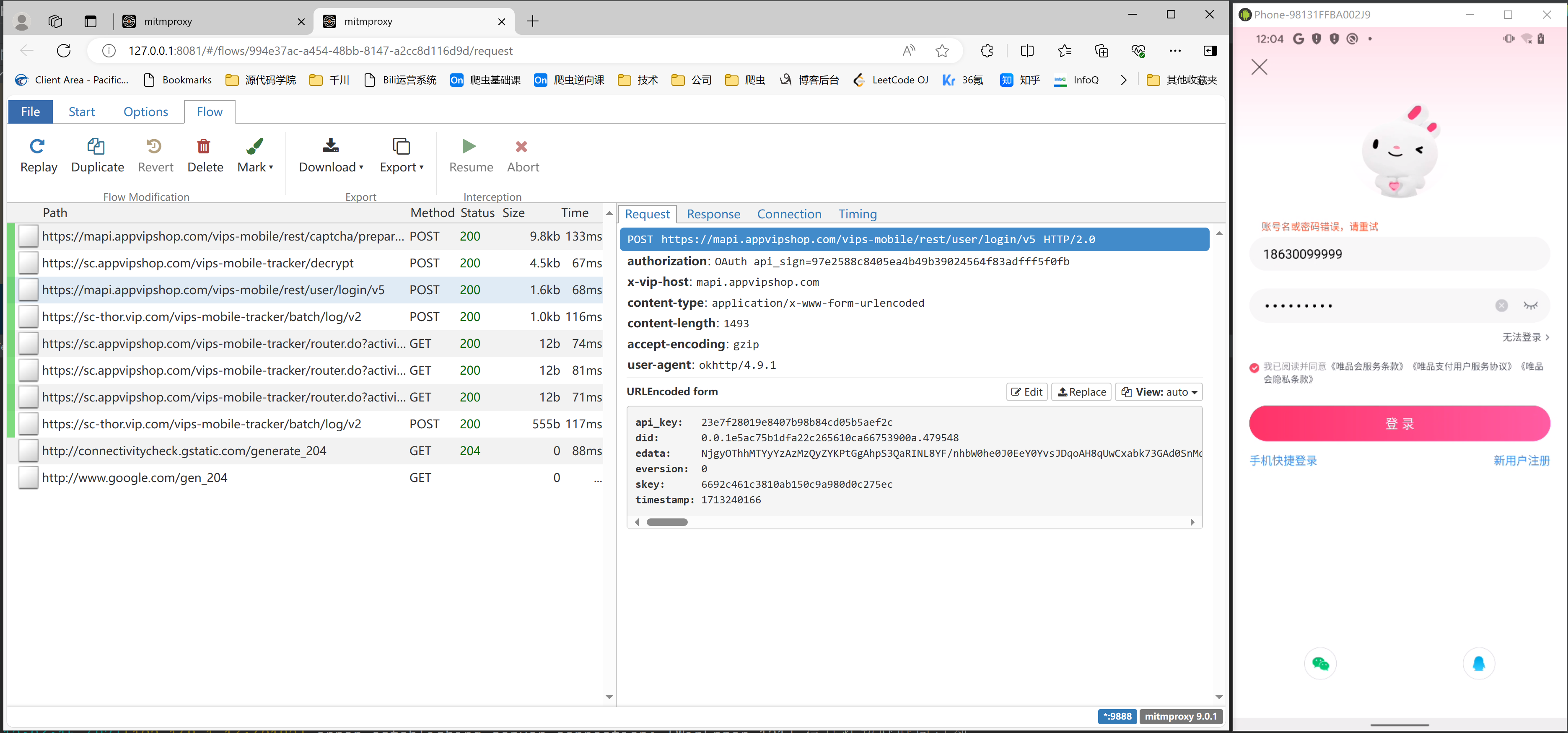Toggle browser split screen view
Viewport: 1568px width, 733px height.
(1027, 51)
